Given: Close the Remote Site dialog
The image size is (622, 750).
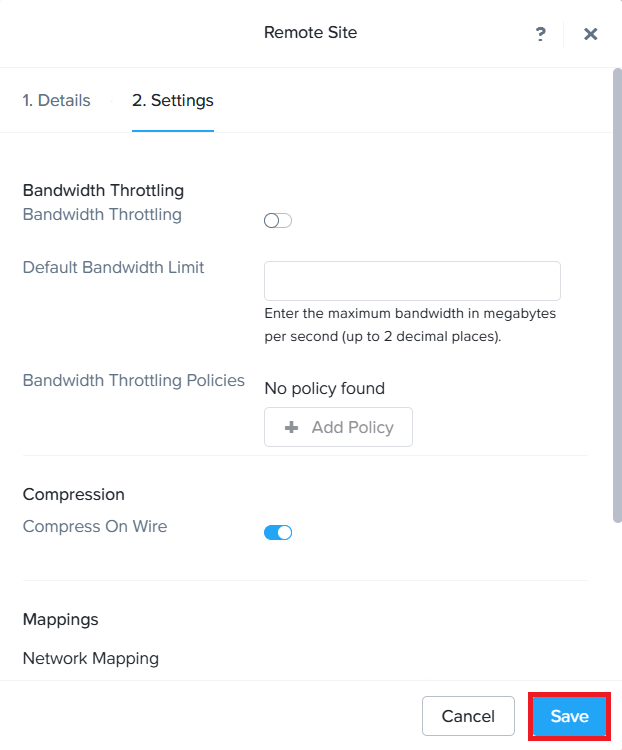Looking at the screenshot, I should [591, 34].
